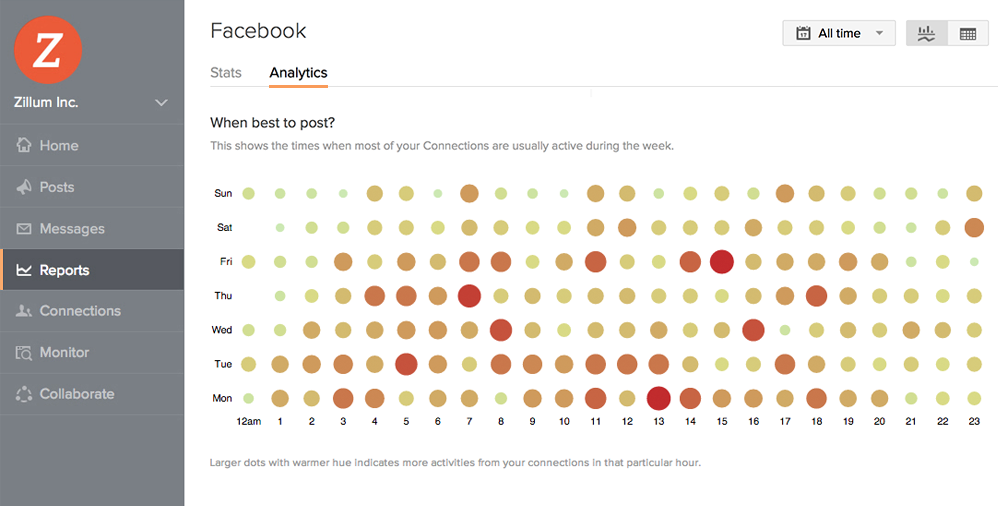
Task: Click the Monitor search icon
Action: pyautogui.click(x=24, y=353)
